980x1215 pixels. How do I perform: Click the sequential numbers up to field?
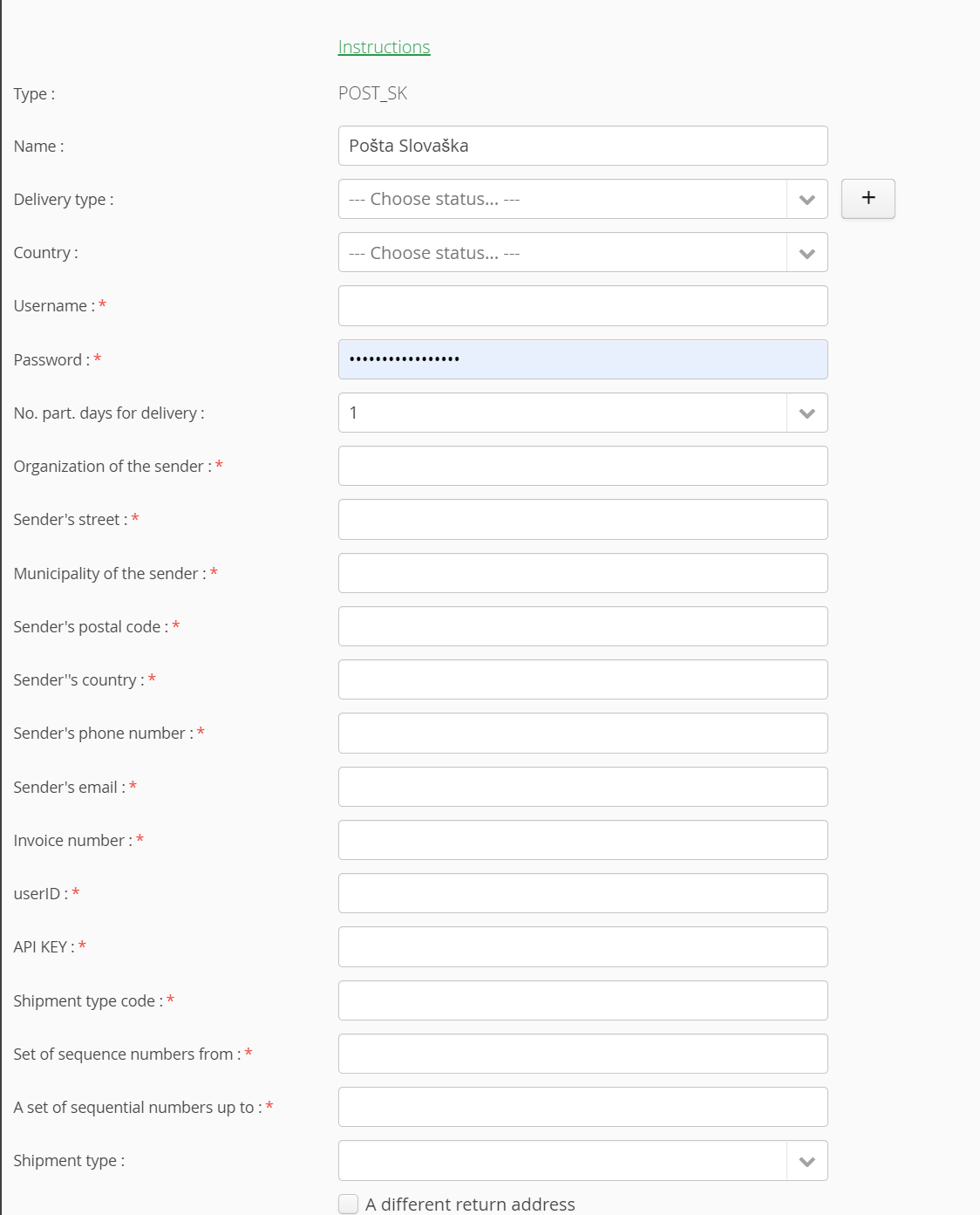[582, 1107]
